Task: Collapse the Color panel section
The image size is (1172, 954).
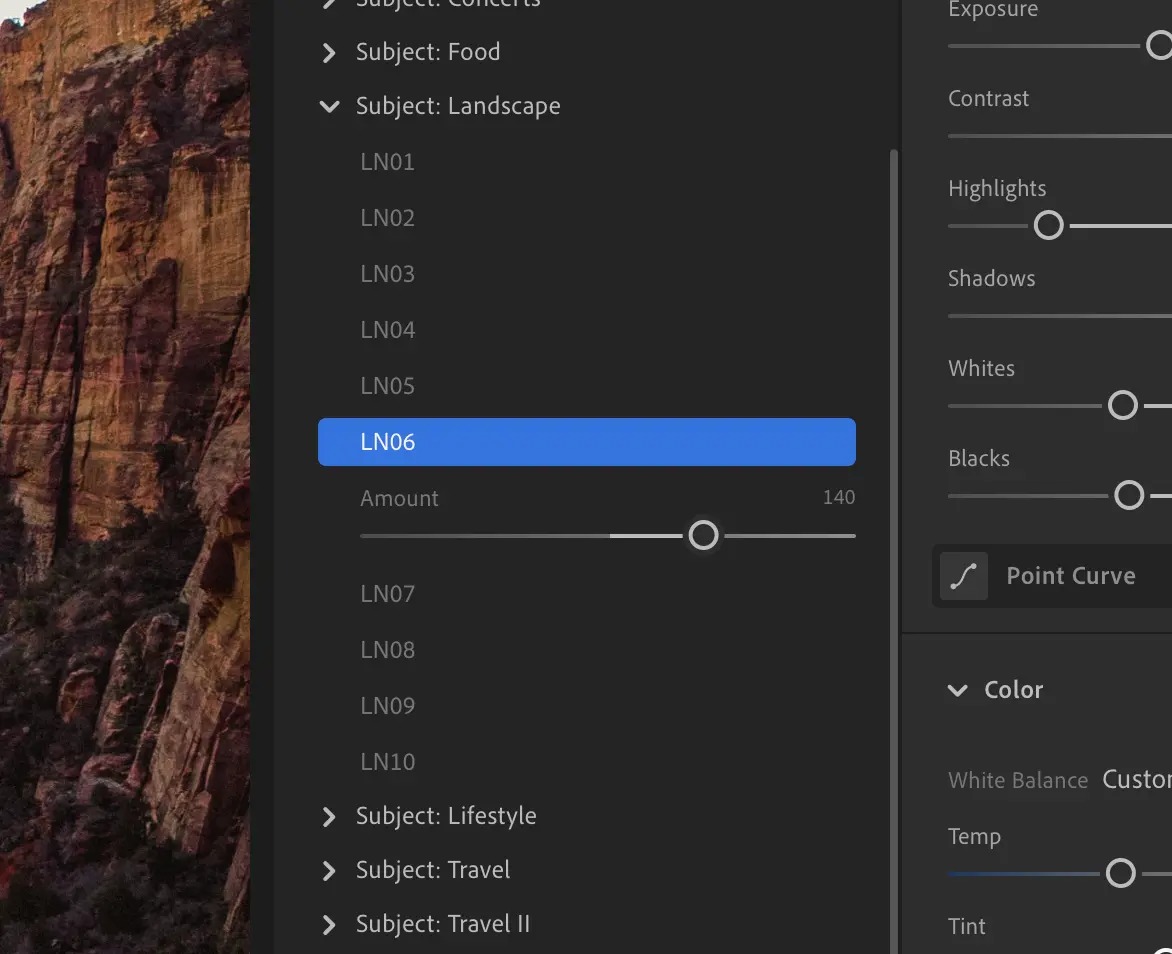Action: click(957, 690)
